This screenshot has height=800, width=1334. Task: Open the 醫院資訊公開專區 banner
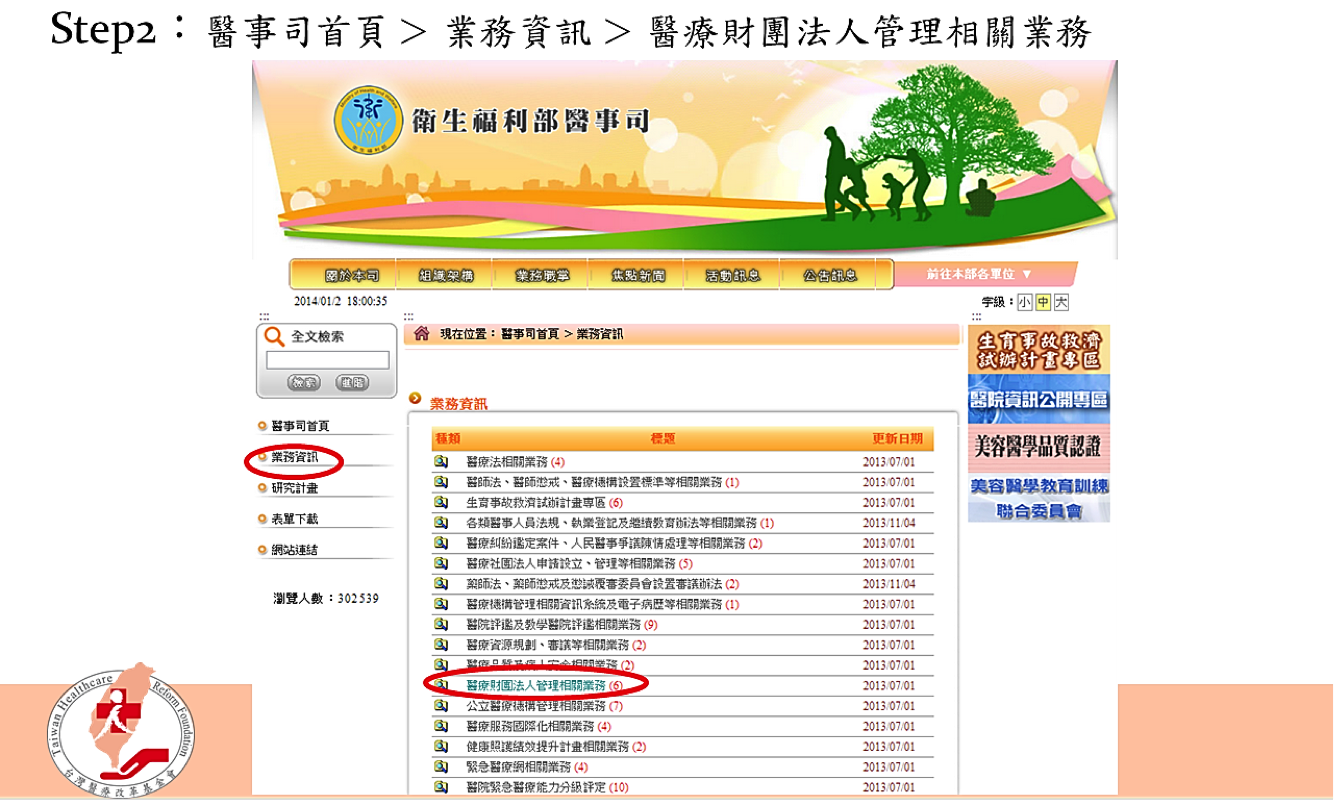[1039, 400]
